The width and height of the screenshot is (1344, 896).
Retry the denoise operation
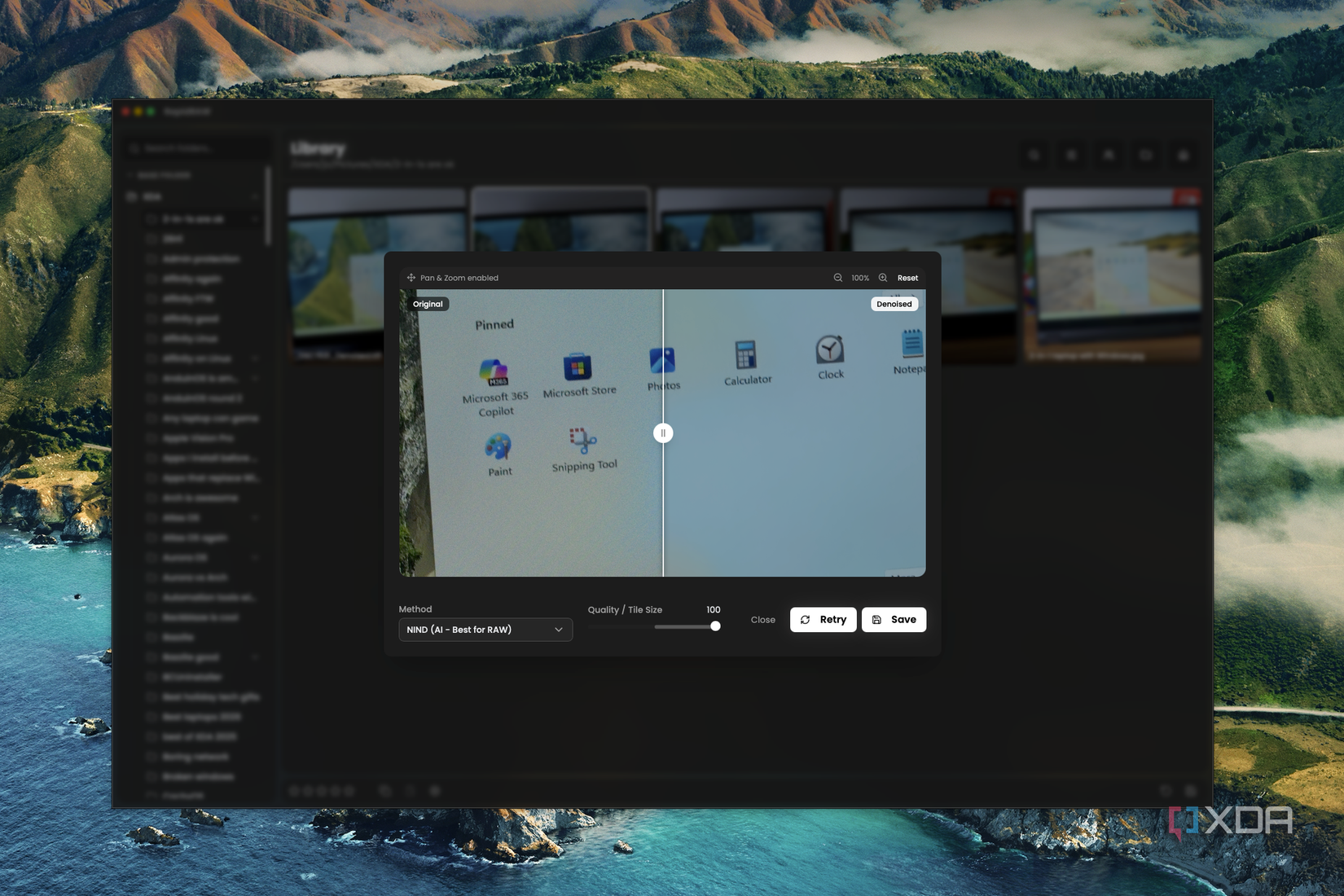823,620
